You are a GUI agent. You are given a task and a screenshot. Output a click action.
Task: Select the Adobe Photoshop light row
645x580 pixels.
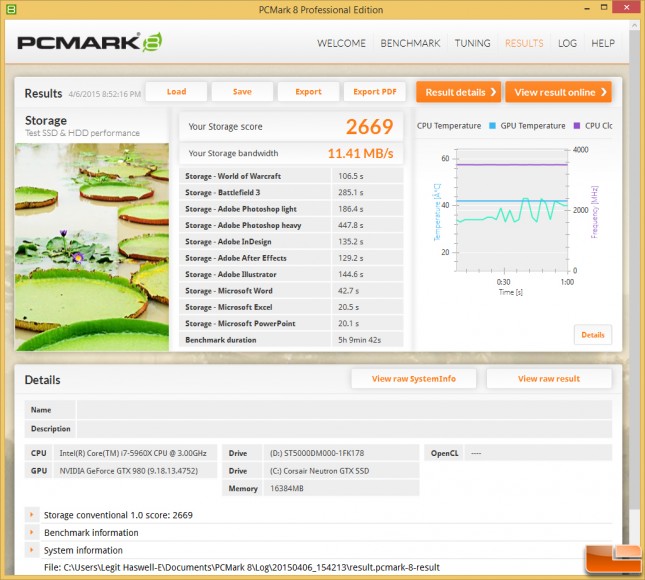(291, 209)
